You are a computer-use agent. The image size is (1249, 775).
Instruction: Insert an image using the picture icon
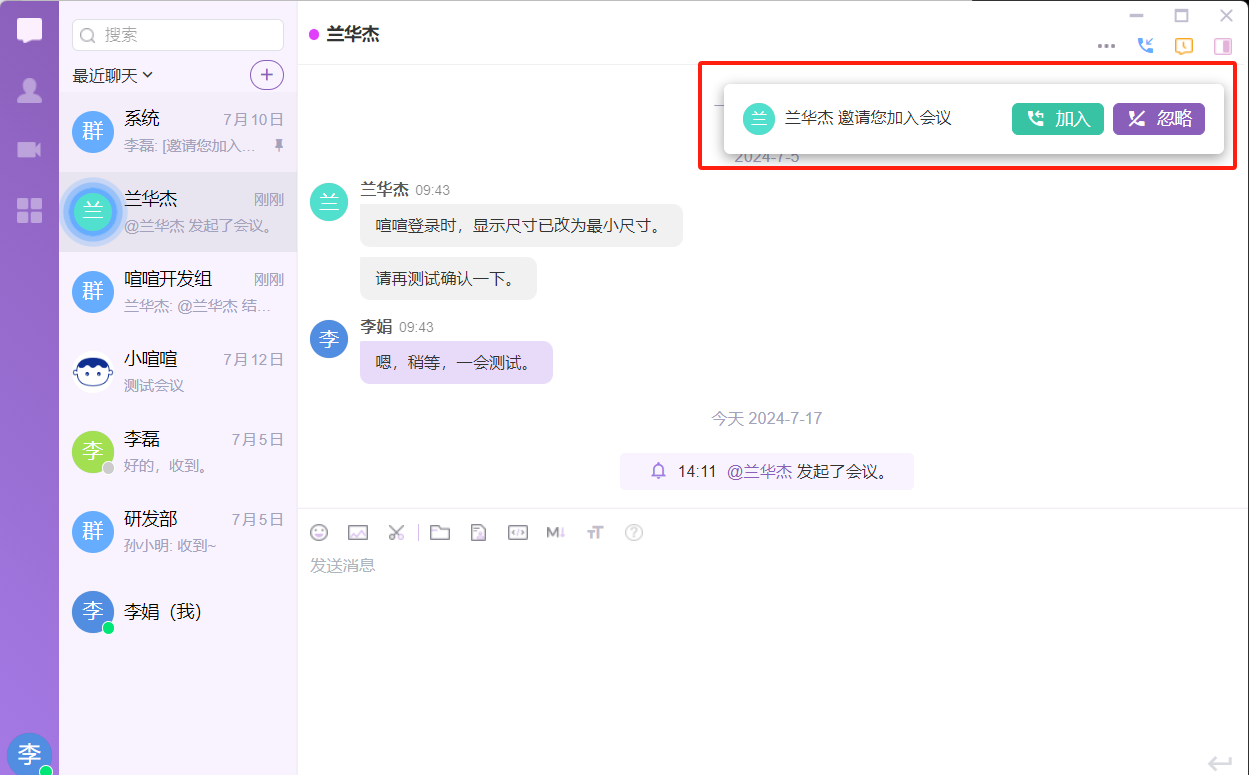coord(358,533)
